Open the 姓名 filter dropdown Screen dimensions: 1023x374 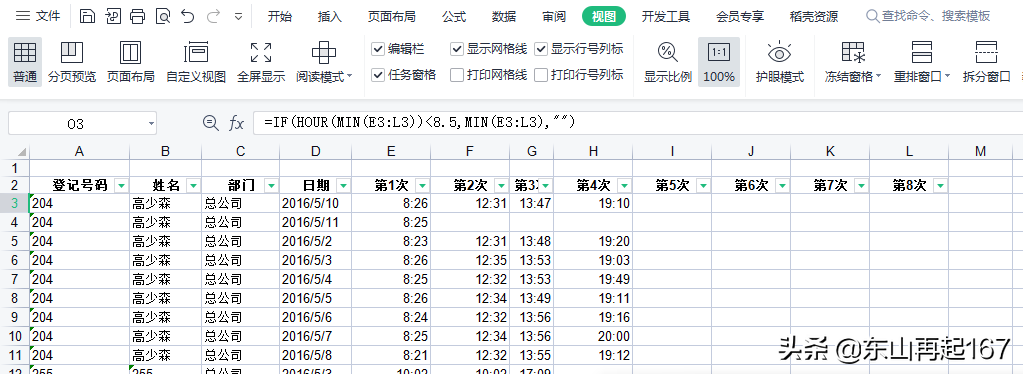coord(192,186)
